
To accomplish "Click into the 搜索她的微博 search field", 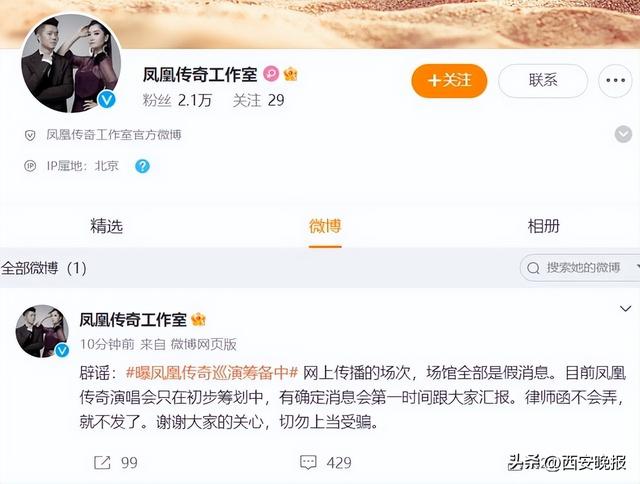I will pyautogui.click(x=580, y=268).
